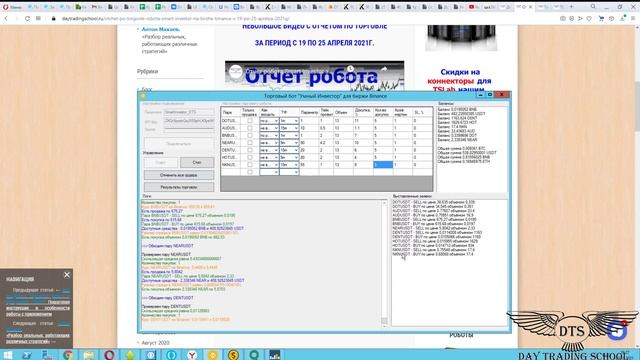Open the blue chat widget bubble

[x=617, y=331]
